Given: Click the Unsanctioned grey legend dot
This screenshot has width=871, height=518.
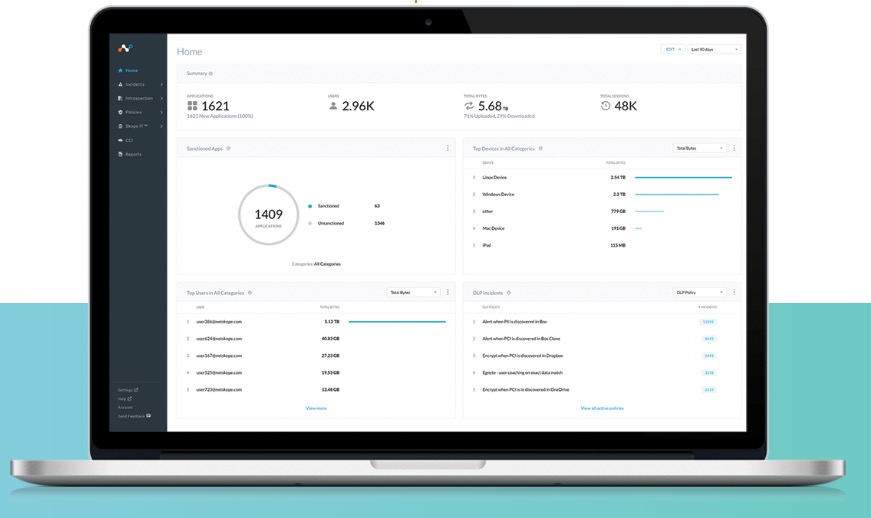Looking at the screenshot, I should 310,223.
